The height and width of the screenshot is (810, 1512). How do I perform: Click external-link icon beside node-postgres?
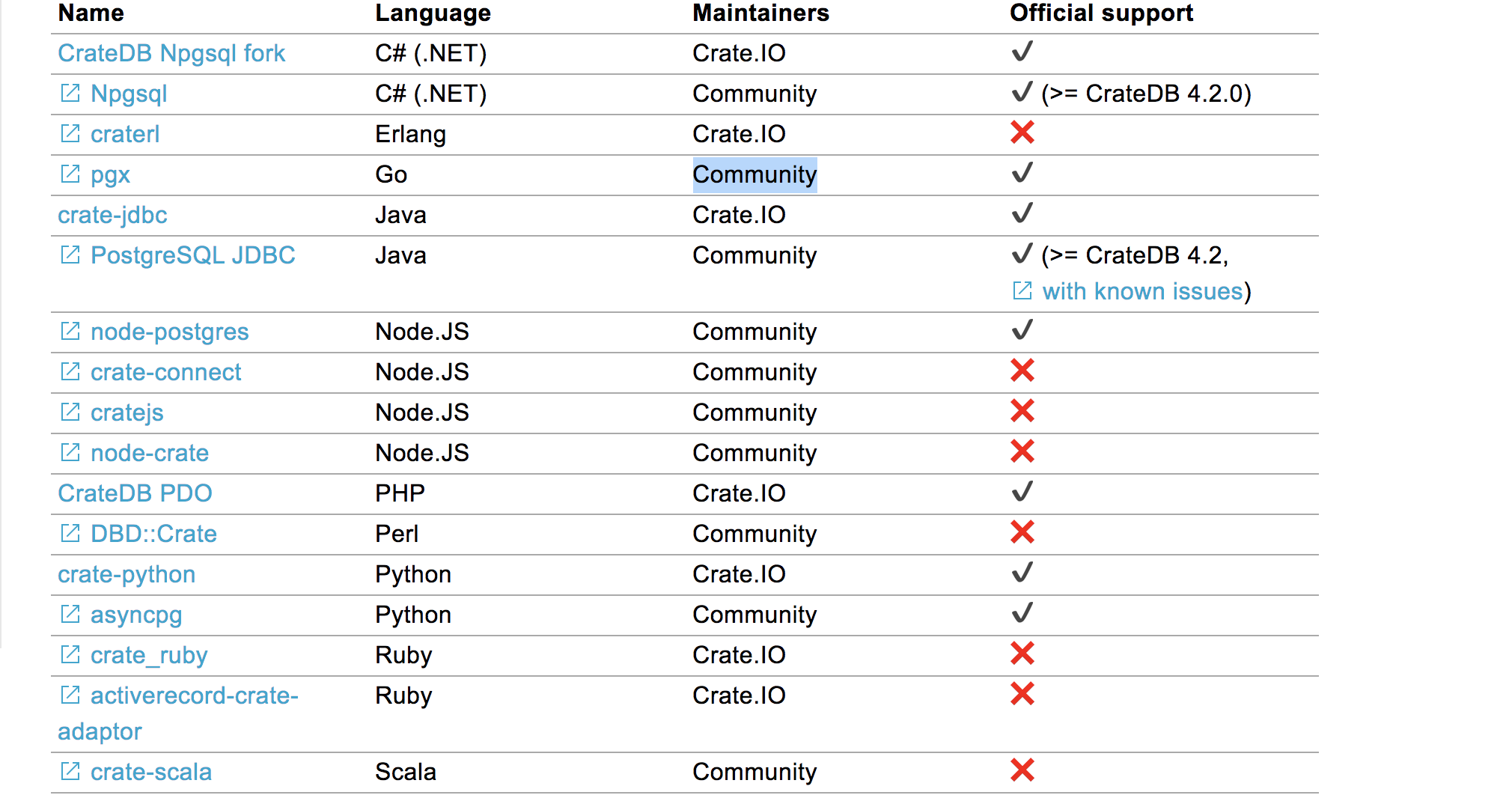pyautogui.click(x=70, y=331)
